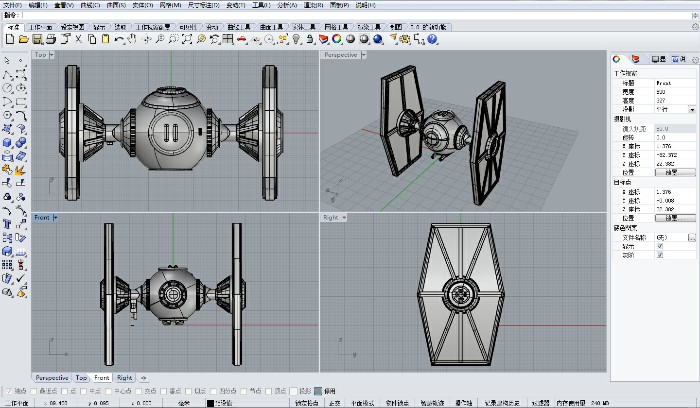
Task: Click the 毫米 units label in status bar
Action: (x=183, y=403)
